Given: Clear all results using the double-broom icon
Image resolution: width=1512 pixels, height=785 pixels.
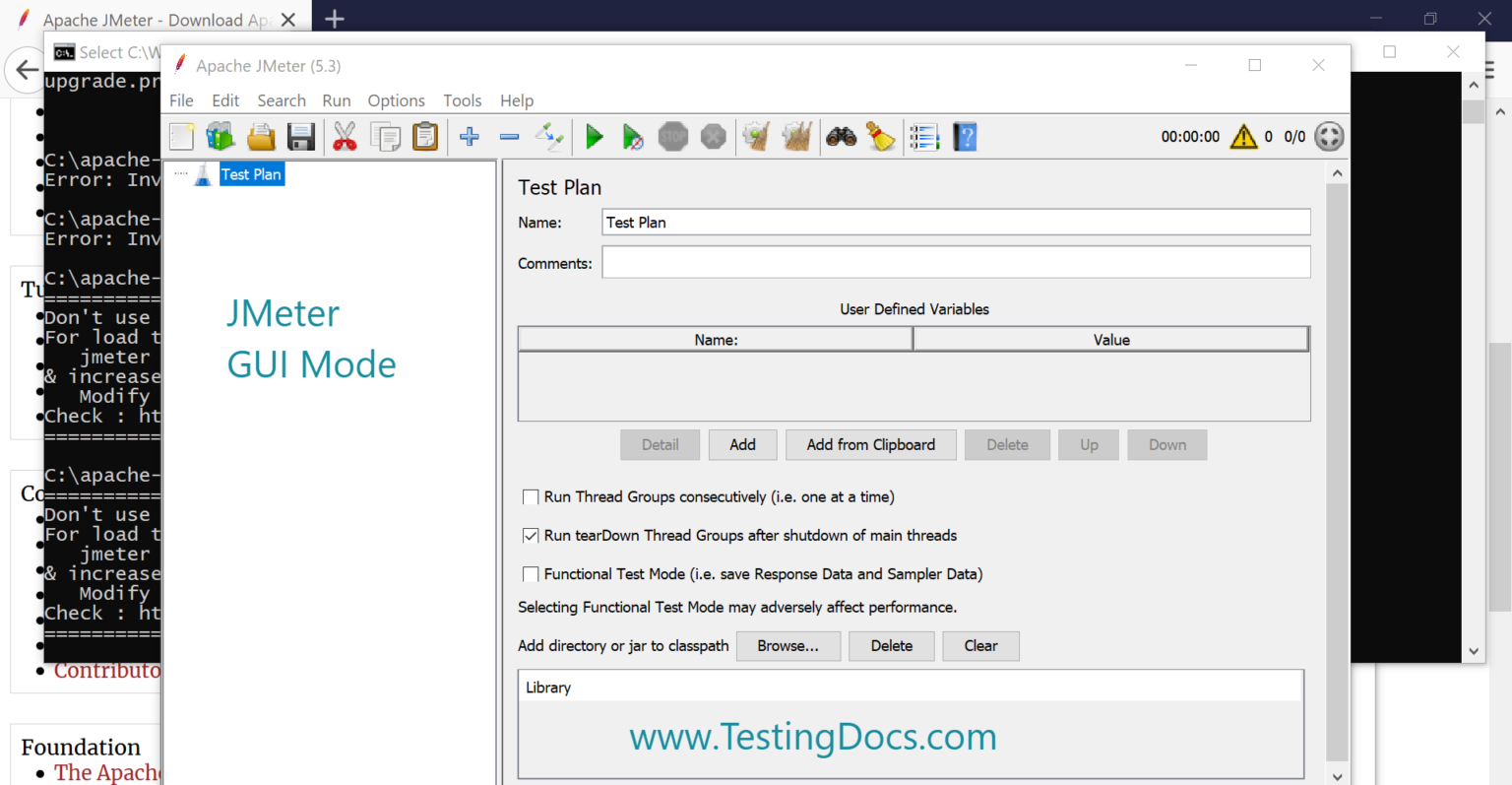Looking at the screenshot, I should tap(797, 137).
